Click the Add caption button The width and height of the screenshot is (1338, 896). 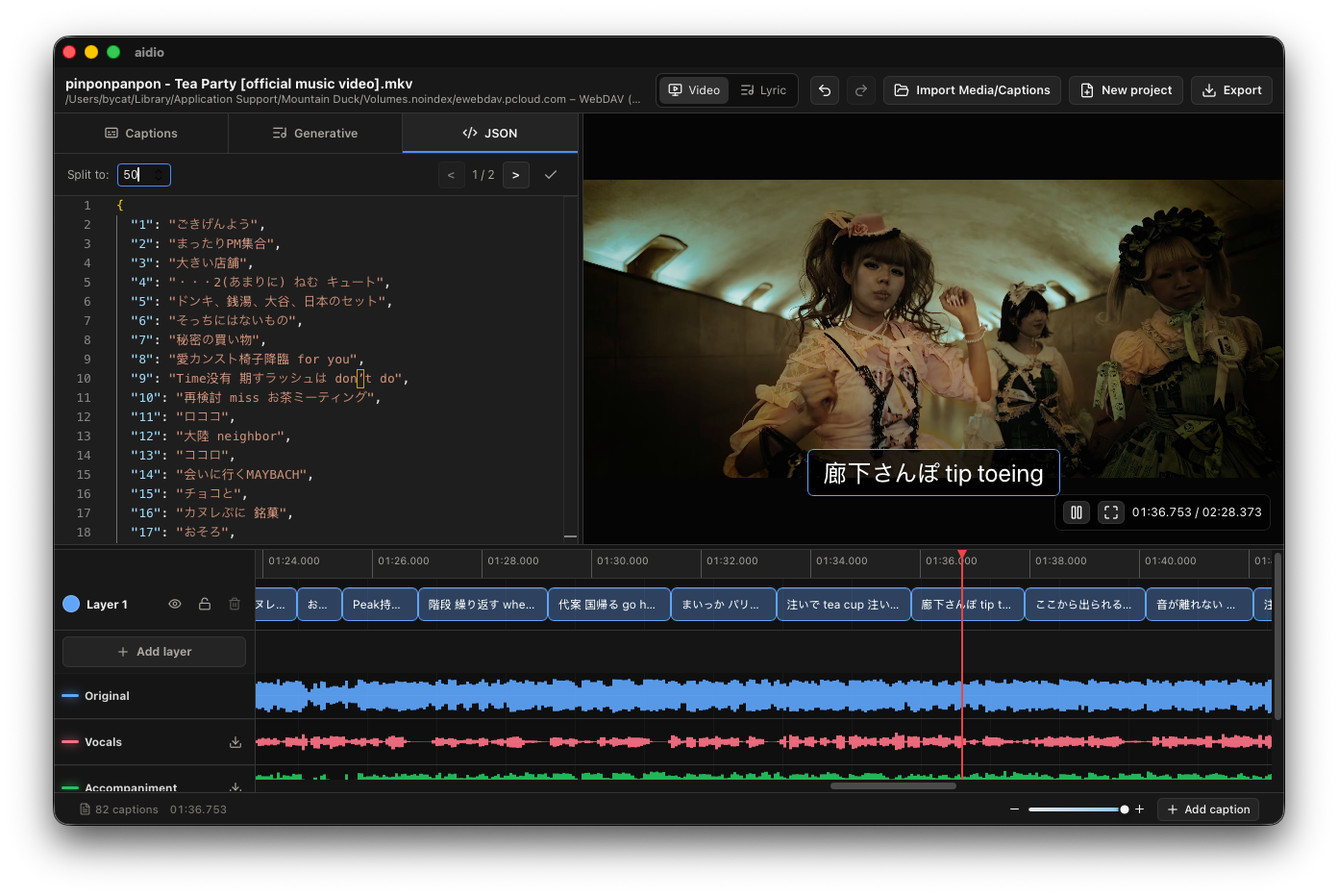tap(1208, 809)
